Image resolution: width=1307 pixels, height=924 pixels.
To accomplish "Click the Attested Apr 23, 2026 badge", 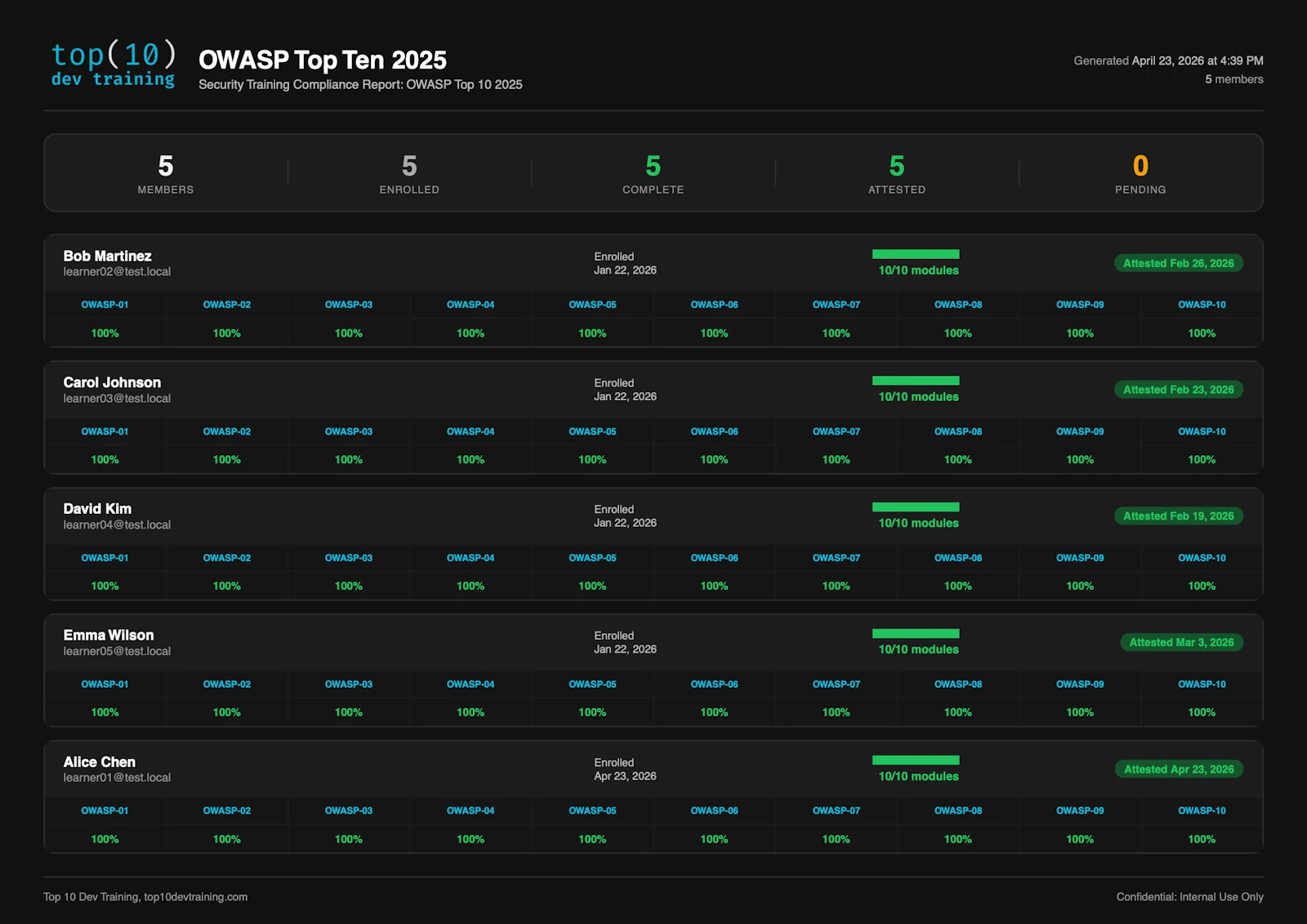I will coord(1179,770).
